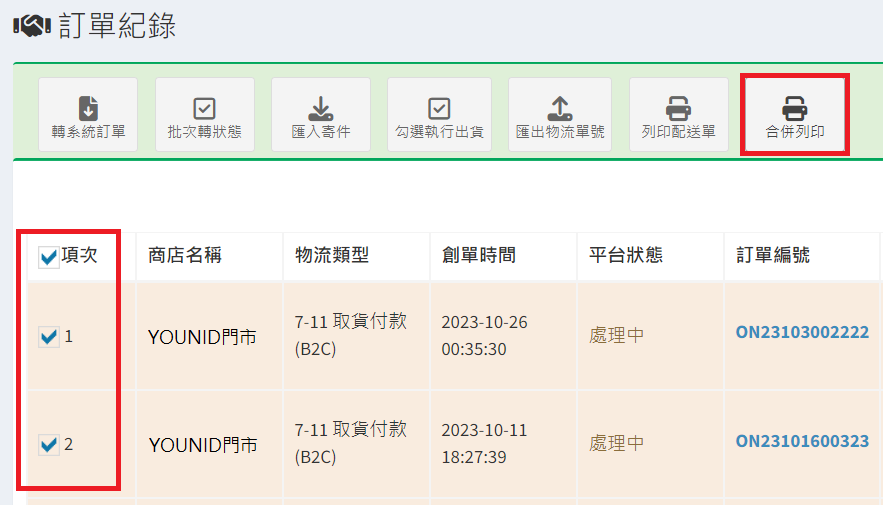The width and height of the screenshot is (883, 505).
Task: Uncheck the checkbox for row 2
Action: pos(48,444)
